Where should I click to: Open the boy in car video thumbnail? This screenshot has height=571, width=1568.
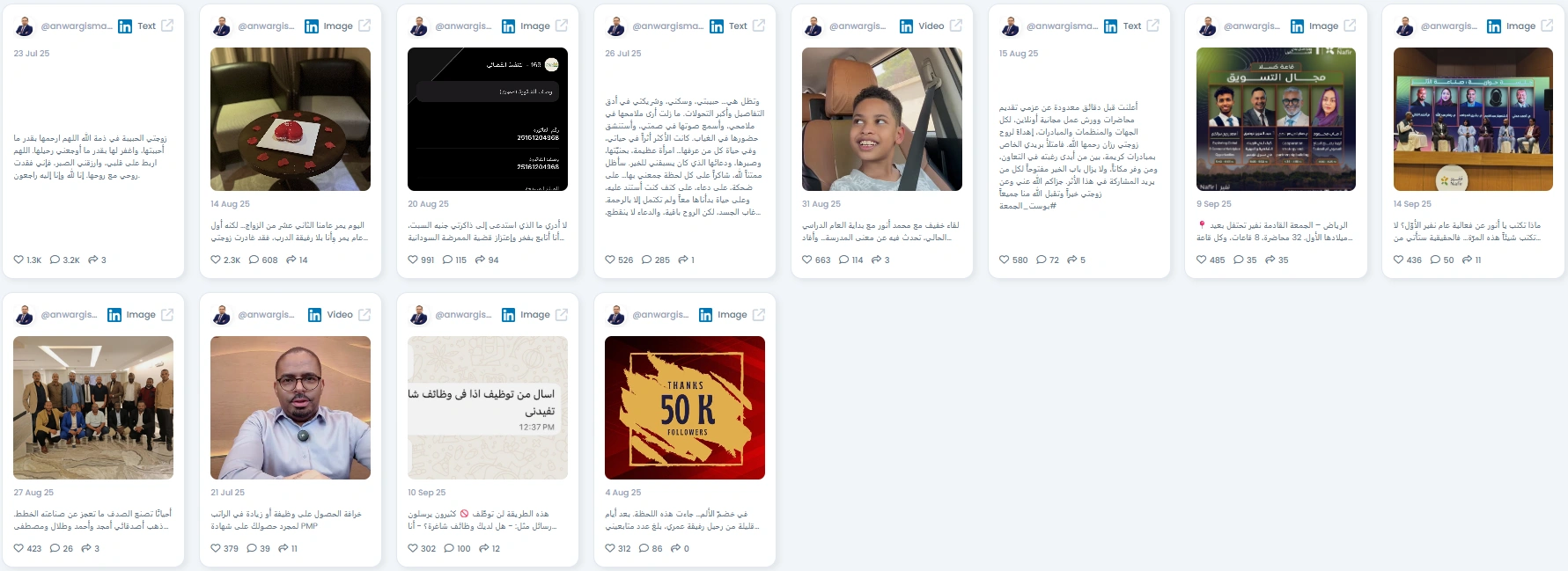(882, 119)
